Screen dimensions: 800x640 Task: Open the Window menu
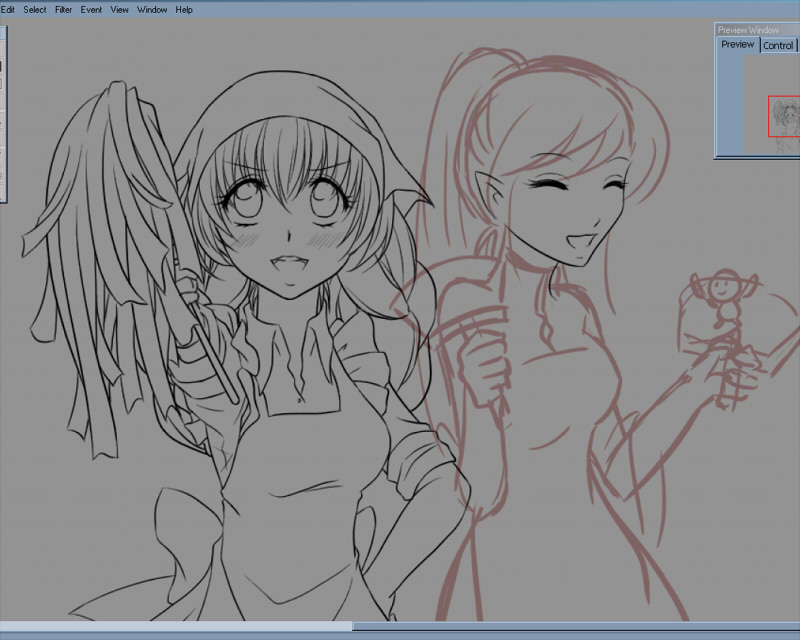coord(152,9)
